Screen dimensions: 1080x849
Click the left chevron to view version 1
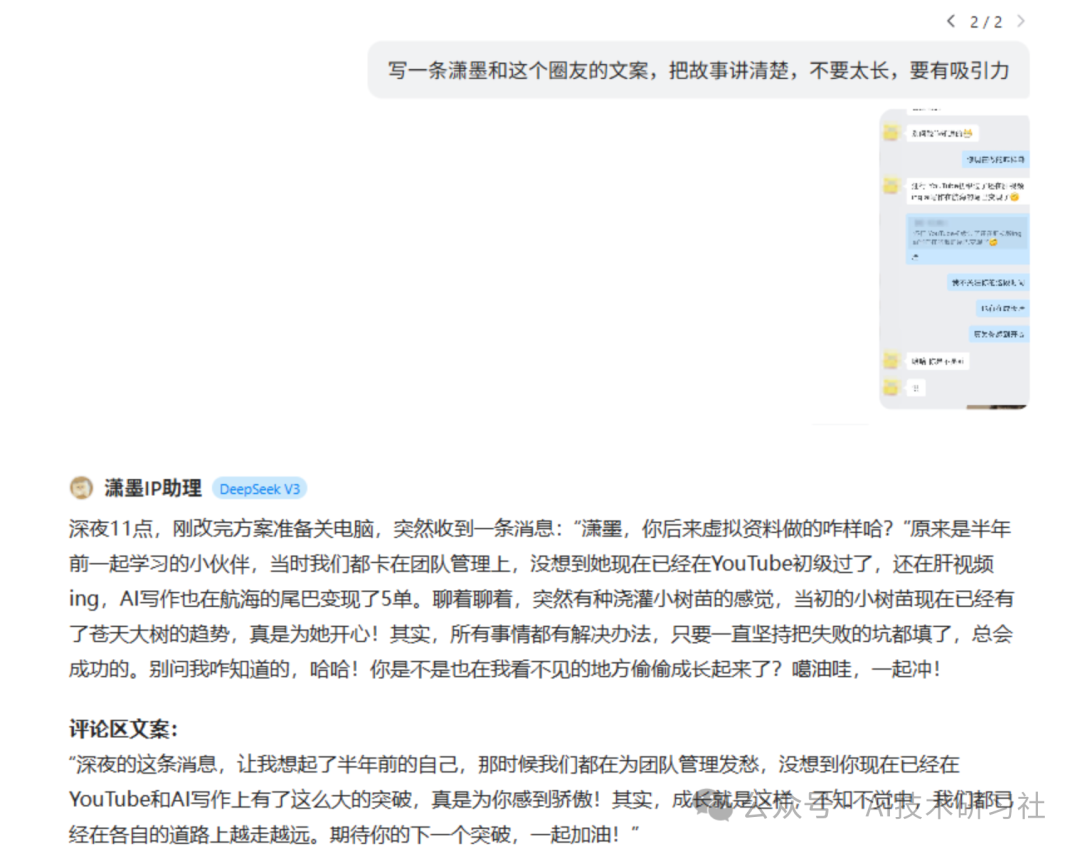tap(951, 21)
